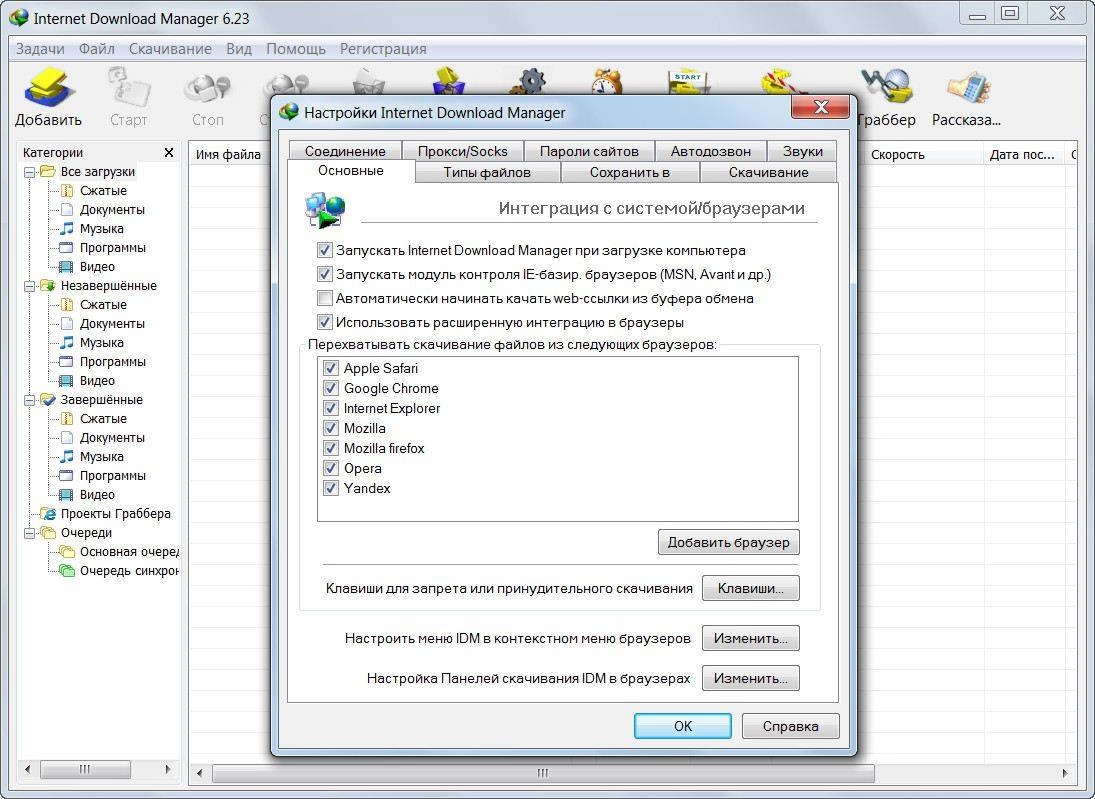Open Проекты Граббера tree item
The width and height of the screenshot is (1095, 799).
pos(115,513)
